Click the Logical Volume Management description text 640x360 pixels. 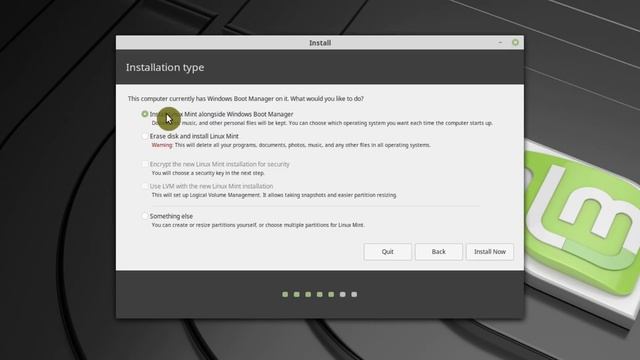(x=274, y=195)
